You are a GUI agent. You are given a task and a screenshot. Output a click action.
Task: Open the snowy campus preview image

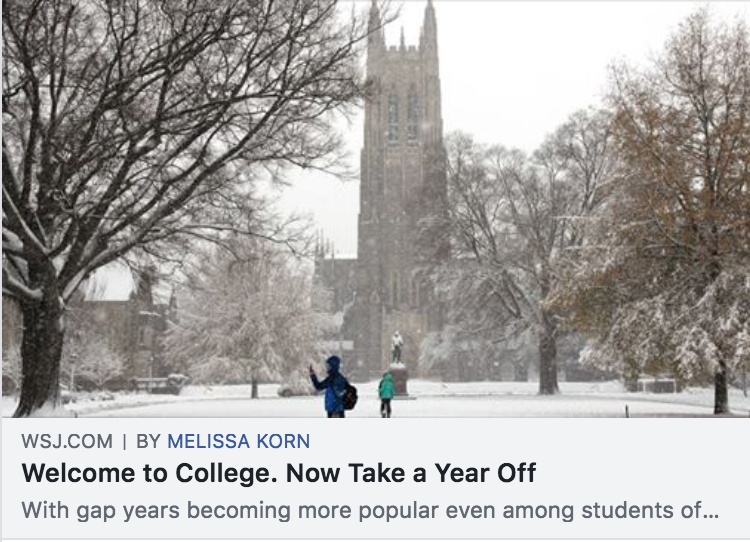point(375,209)
